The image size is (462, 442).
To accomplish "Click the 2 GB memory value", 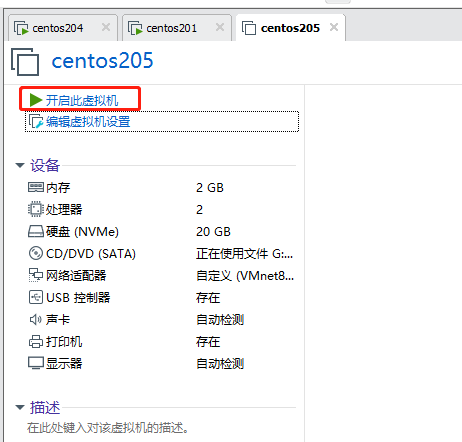I will click(x=210, y=188).
